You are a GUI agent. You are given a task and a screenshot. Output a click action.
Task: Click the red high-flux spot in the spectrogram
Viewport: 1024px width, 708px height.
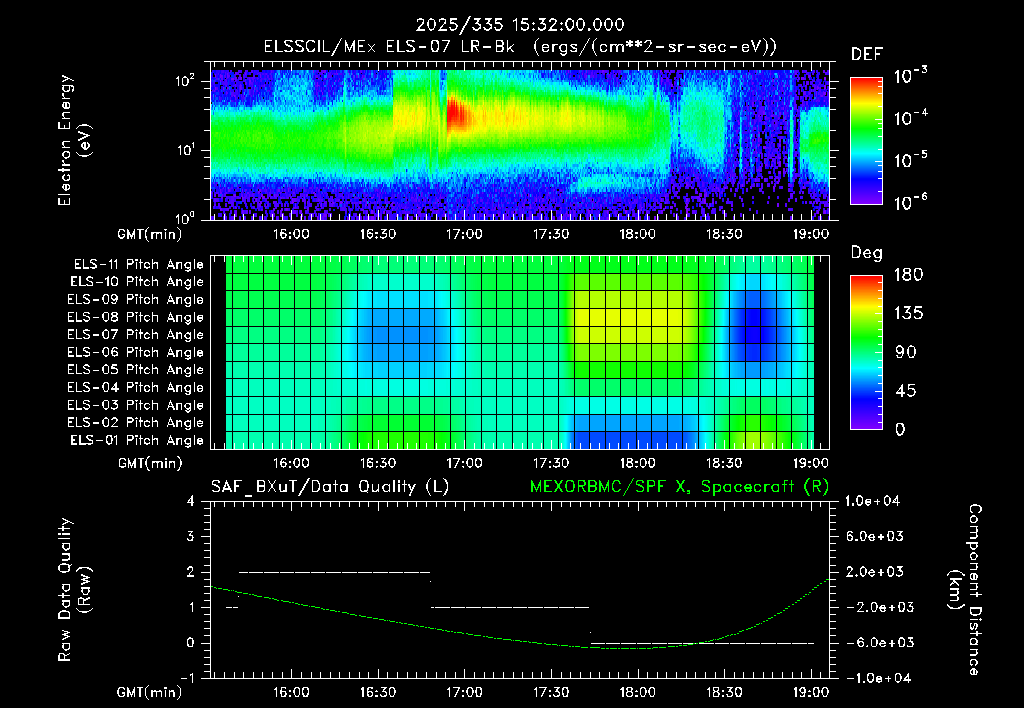point(456,114)
